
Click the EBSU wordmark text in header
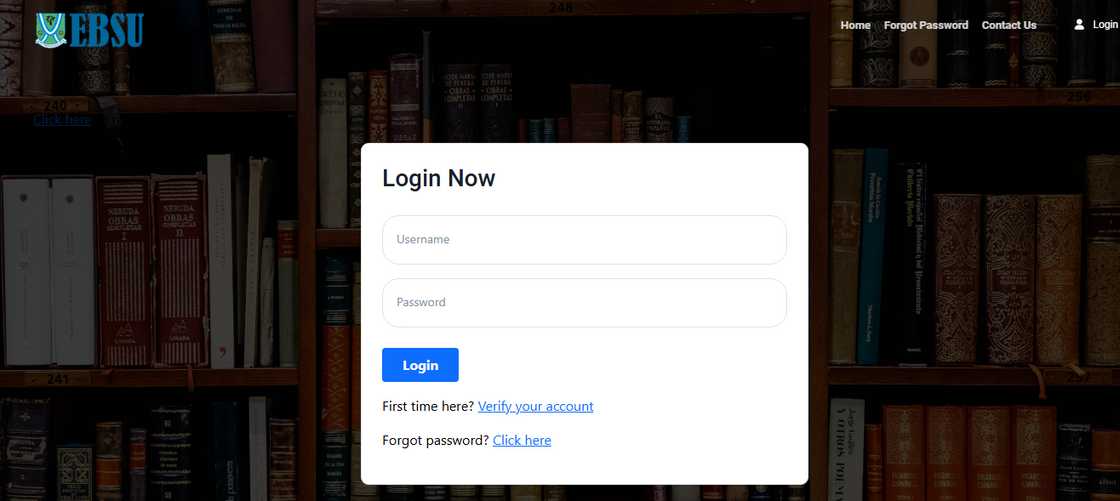tap(106, 30)
